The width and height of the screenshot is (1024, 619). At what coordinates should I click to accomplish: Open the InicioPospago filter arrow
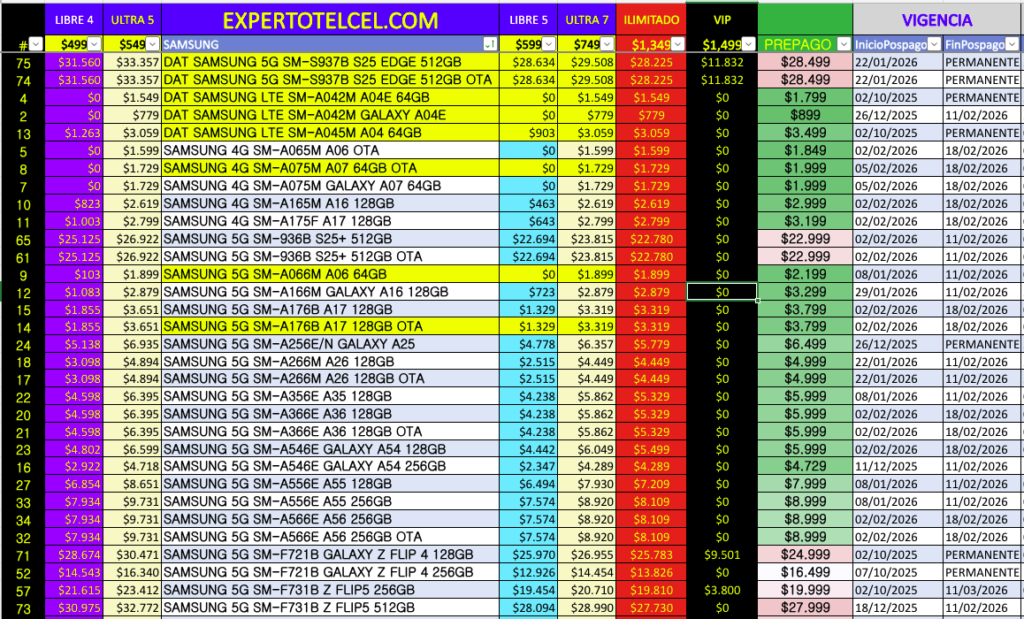pyautogui.click(x=932, y=44)
